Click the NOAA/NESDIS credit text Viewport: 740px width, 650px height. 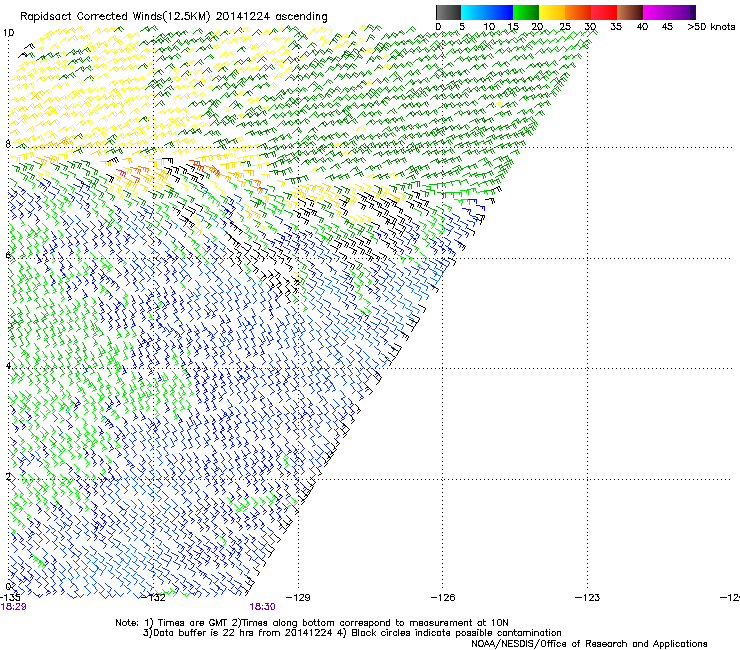(x=589, y=644)
